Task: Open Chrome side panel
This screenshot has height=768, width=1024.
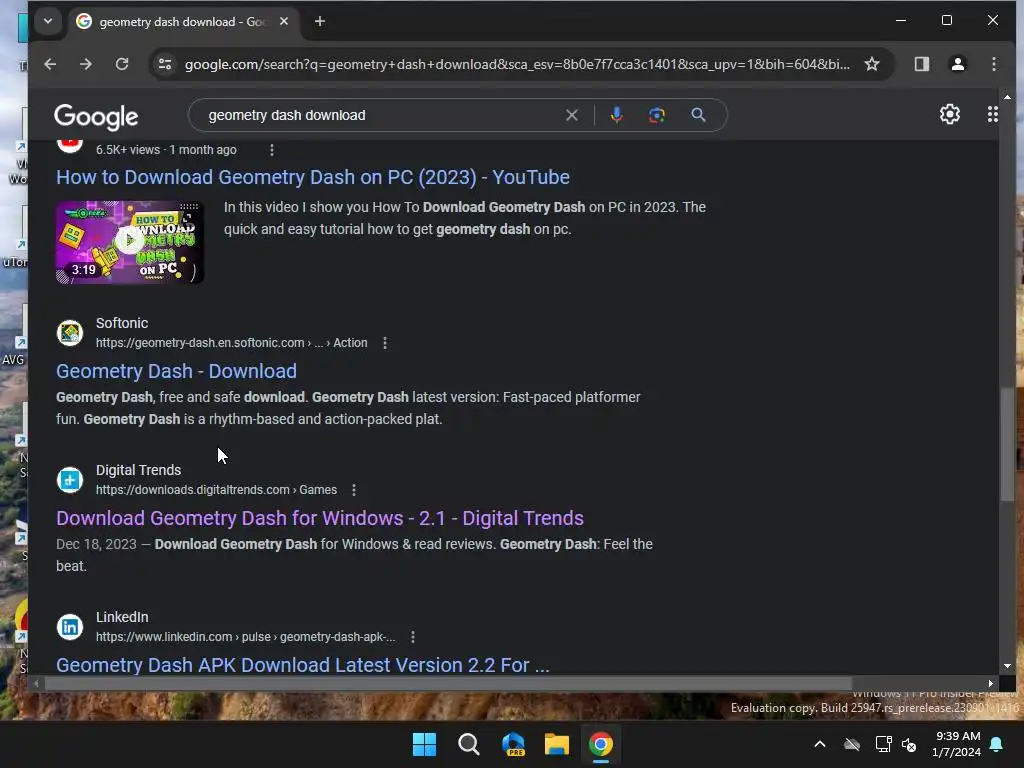Action: 921,64
